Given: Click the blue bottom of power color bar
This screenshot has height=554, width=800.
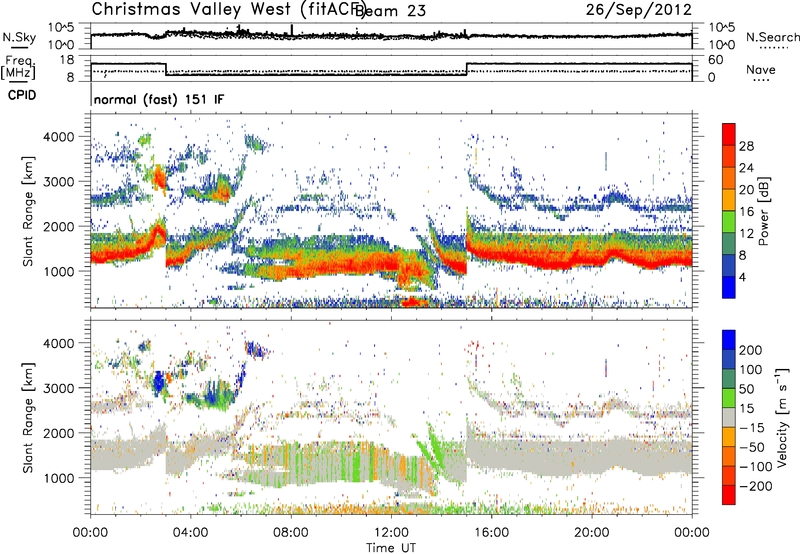Looking at the screenshot, I should 729,287.
